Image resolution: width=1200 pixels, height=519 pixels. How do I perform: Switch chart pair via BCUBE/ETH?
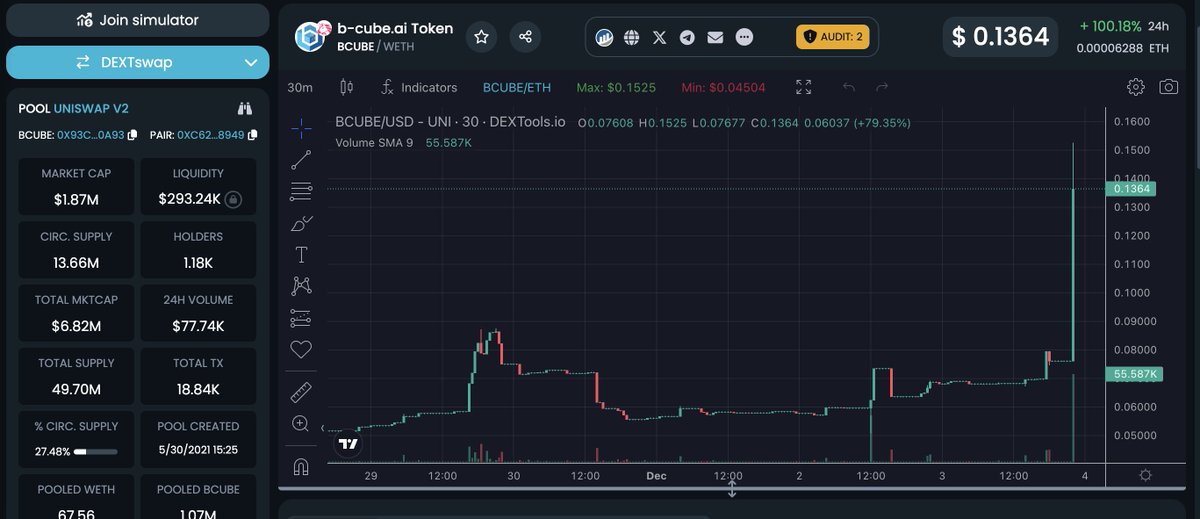(517, 87)
